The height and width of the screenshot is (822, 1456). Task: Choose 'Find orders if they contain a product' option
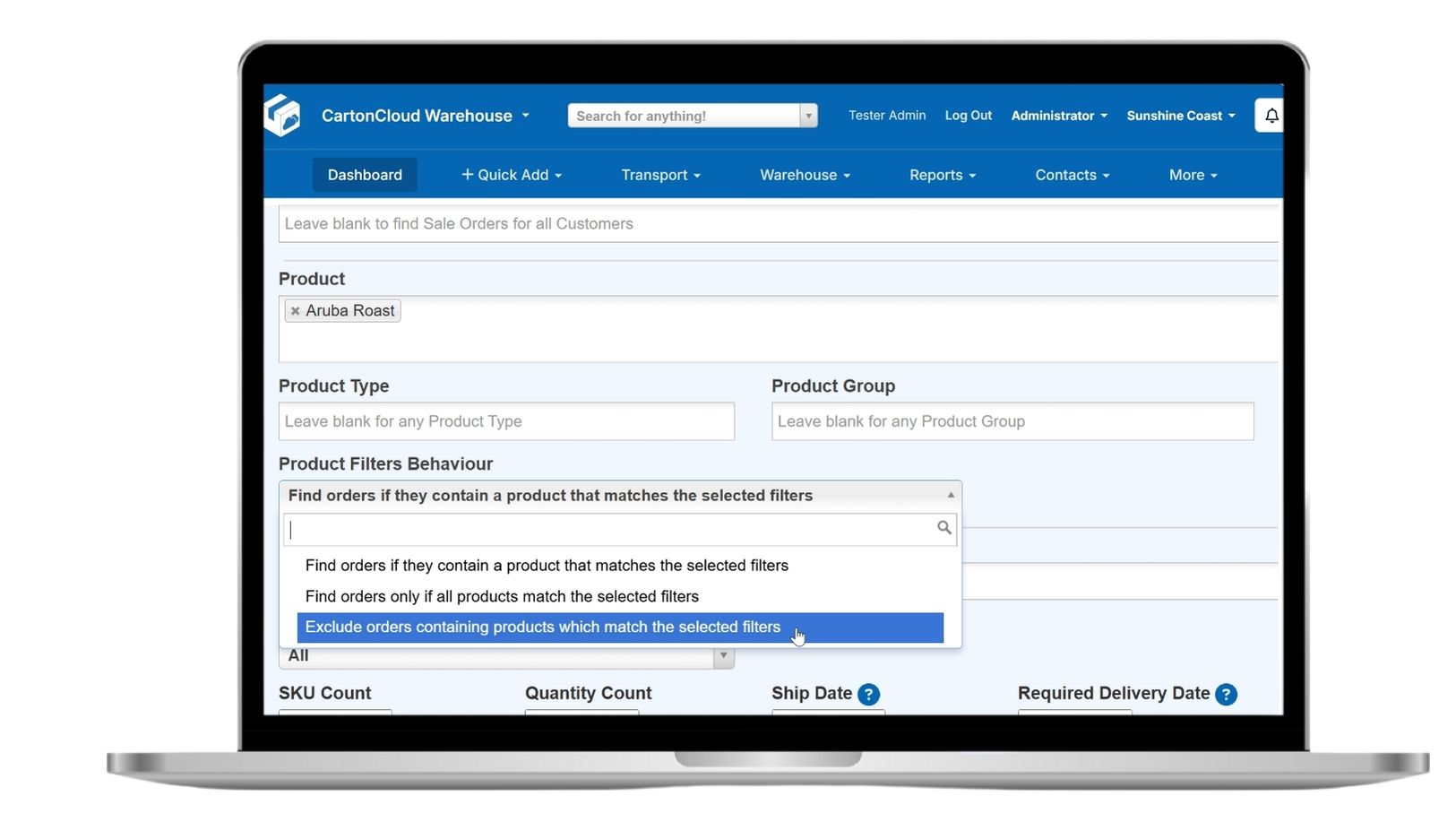click(620, 566)
